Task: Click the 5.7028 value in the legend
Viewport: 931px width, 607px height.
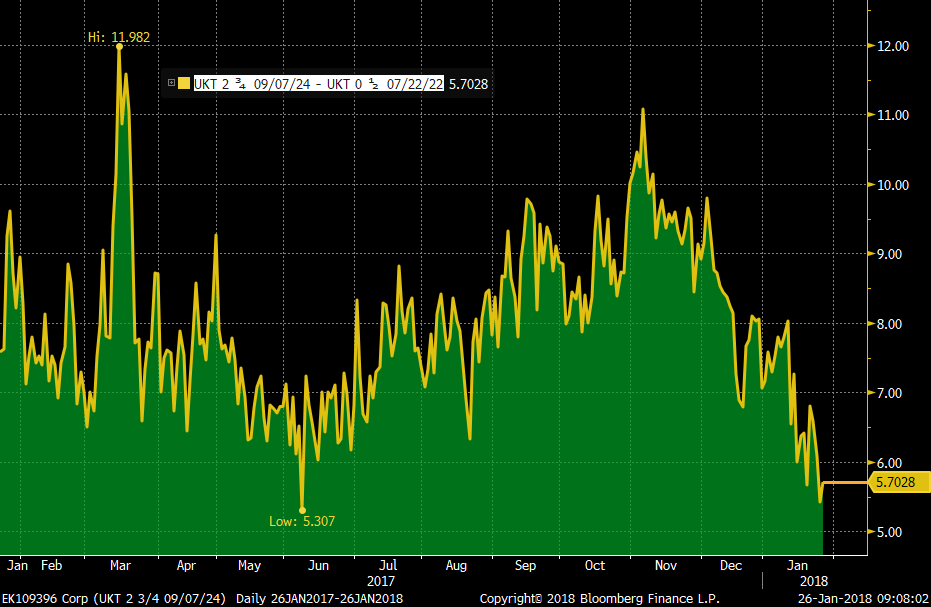Action: tap(468, 84)
